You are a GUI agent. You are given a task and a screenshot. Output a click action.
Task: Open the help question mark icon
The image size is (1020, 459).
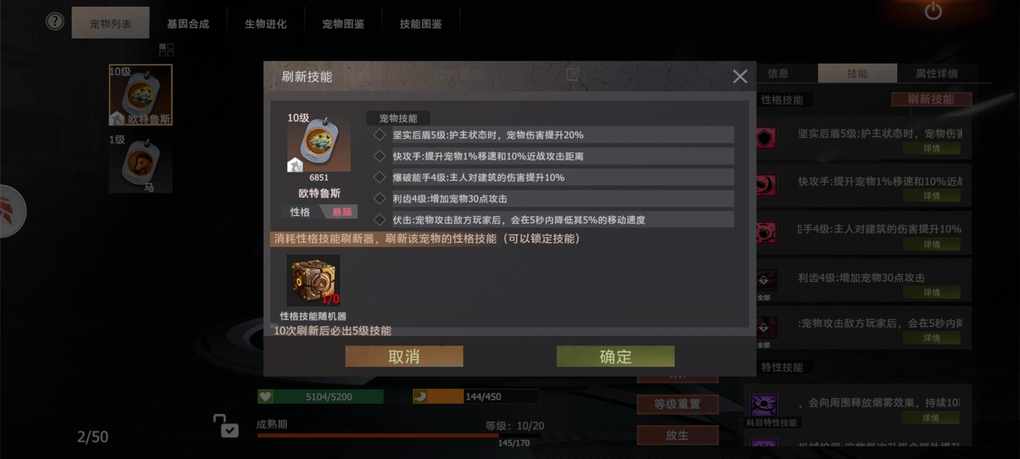pos(55,21)
